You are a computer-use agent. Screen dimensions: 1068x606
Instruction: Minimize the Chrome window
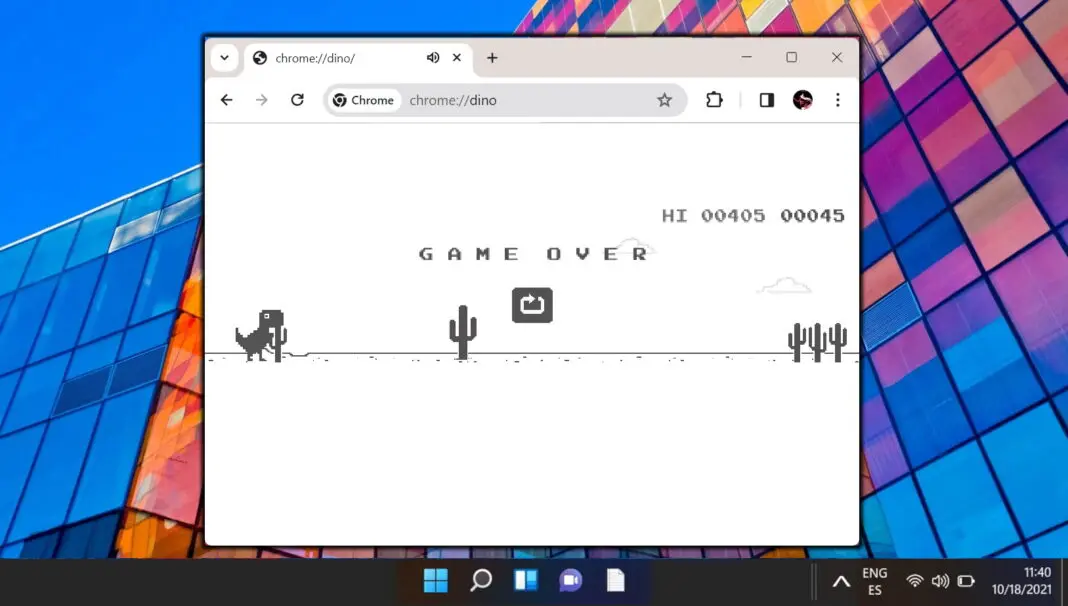pyautogui.click(x=747, y=58)
